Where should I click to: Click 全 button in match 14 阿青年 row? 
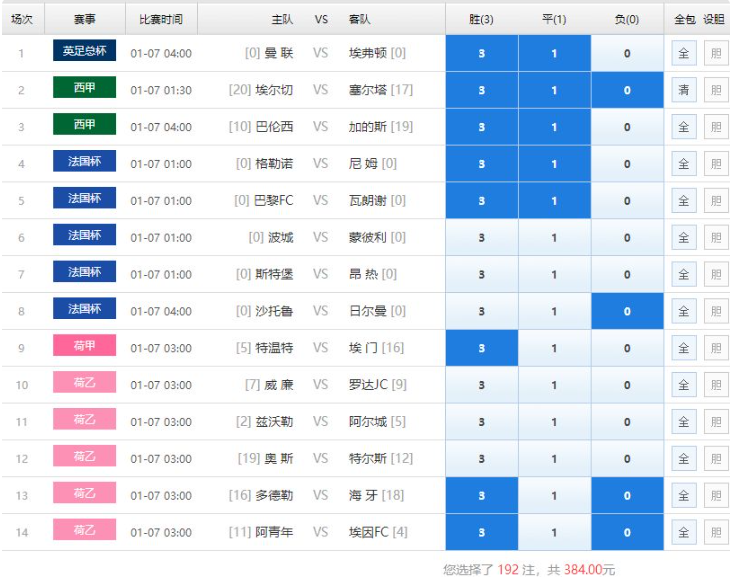[x=683, y=533]
